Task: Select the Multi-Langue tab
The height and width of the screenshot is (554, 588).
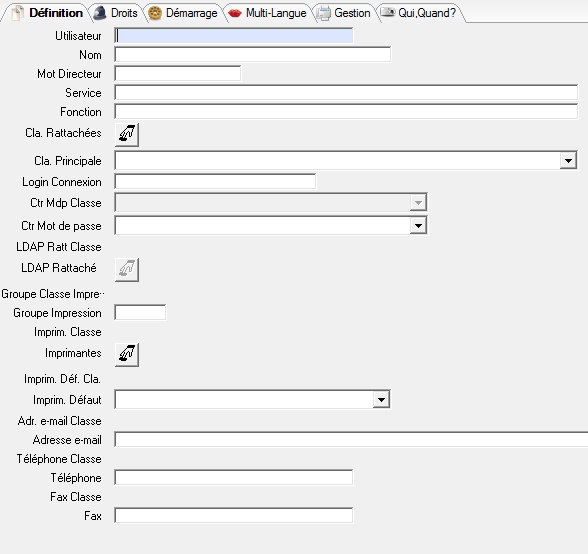Action: pyautogui.click(x=268, y=13)
